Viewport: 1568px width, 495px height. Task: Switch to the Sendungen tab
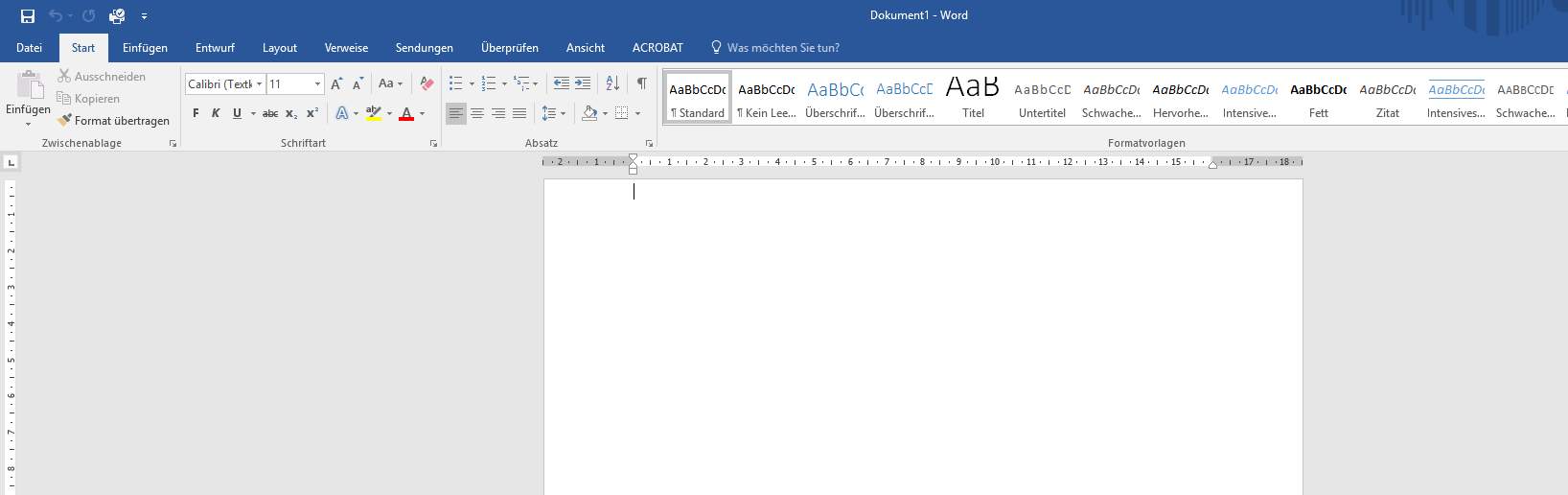[424, 48]
